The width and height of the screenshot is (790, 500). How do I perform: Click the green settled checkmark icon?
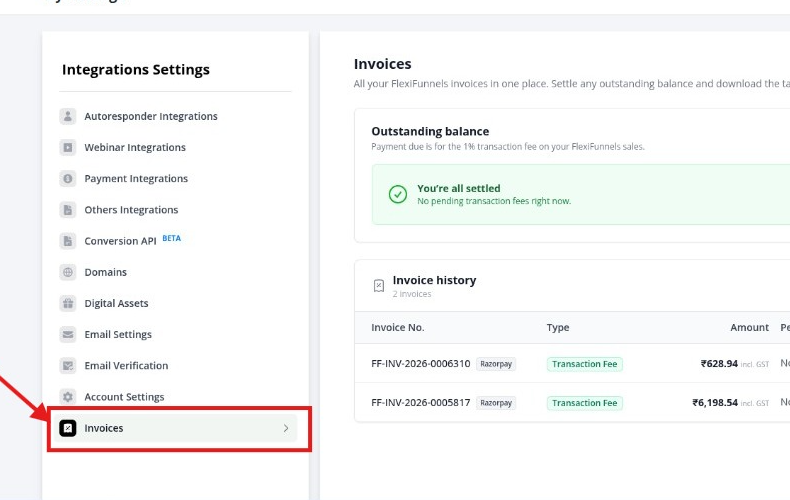point(398,194)
